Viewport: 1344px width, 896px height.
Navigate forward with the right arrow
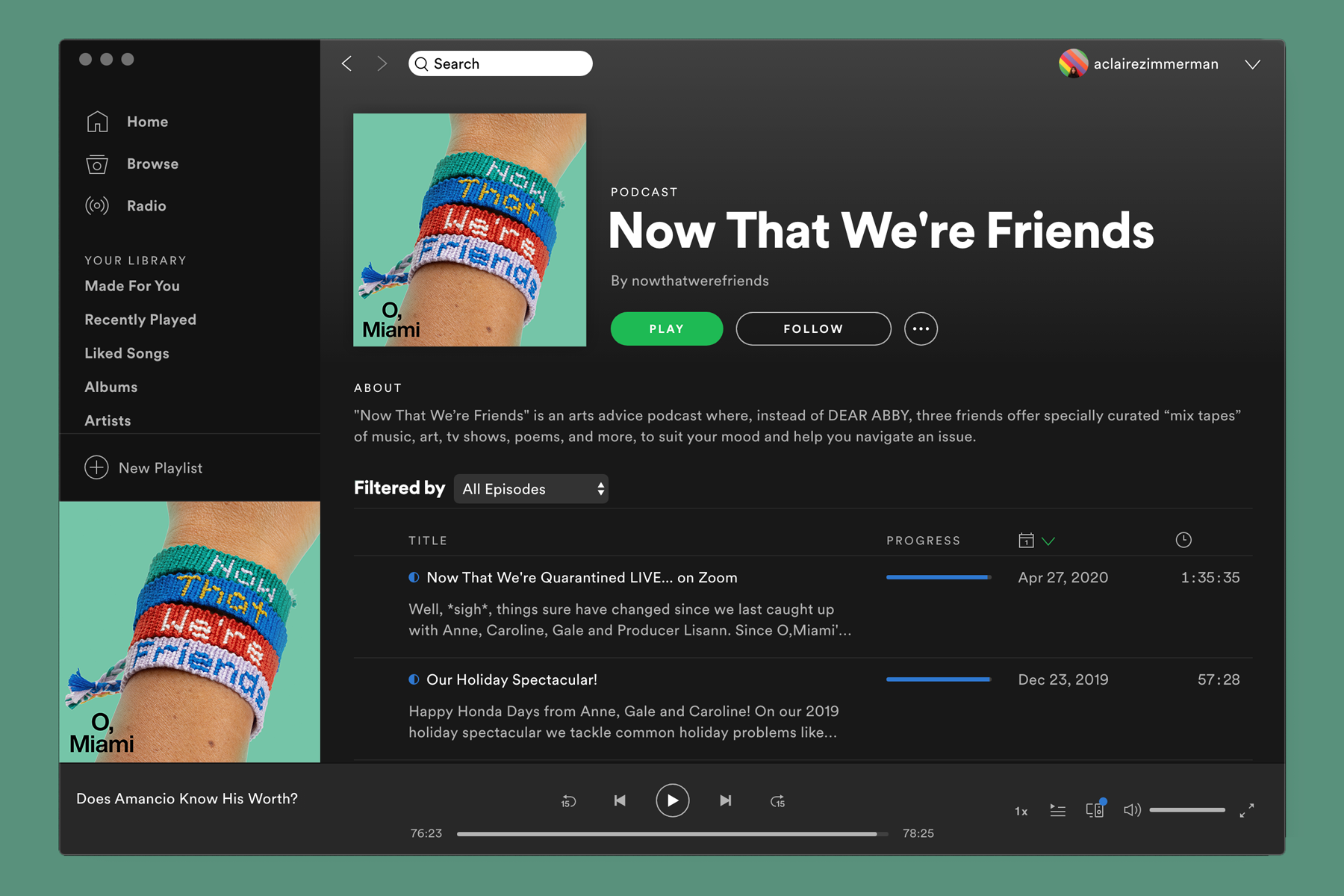[x=382, y=63]
